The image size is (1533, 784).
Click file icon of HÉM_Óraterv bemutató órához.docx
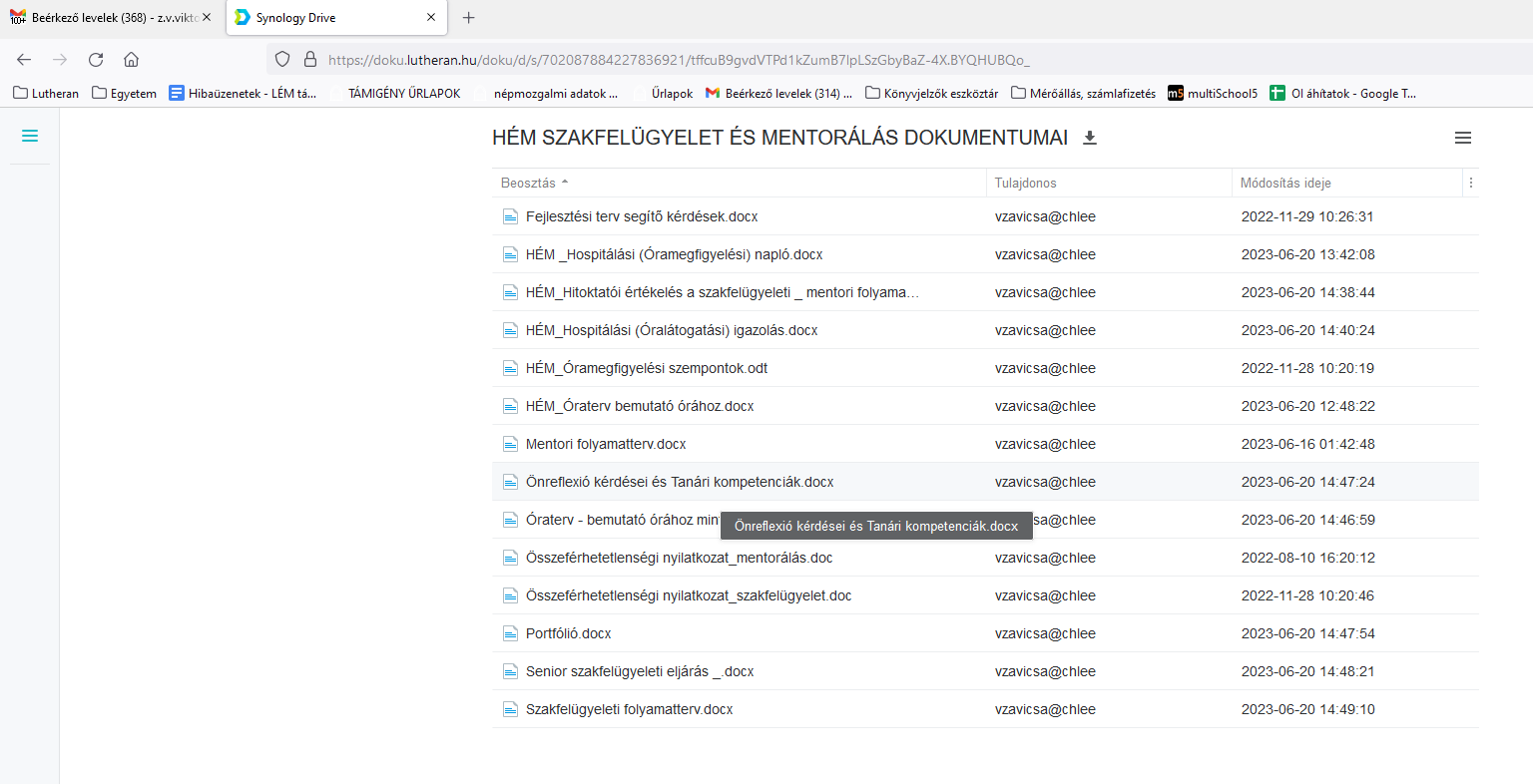click(510, 406)
